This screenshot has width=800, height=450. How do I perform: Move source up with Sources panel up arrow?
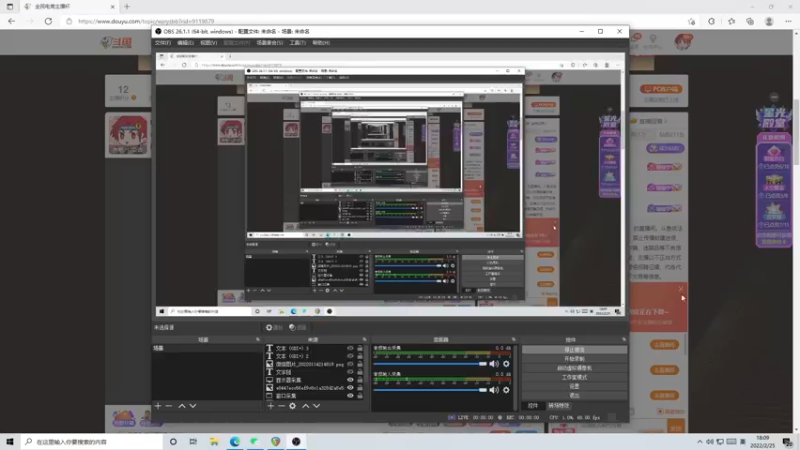click(305, 406)
